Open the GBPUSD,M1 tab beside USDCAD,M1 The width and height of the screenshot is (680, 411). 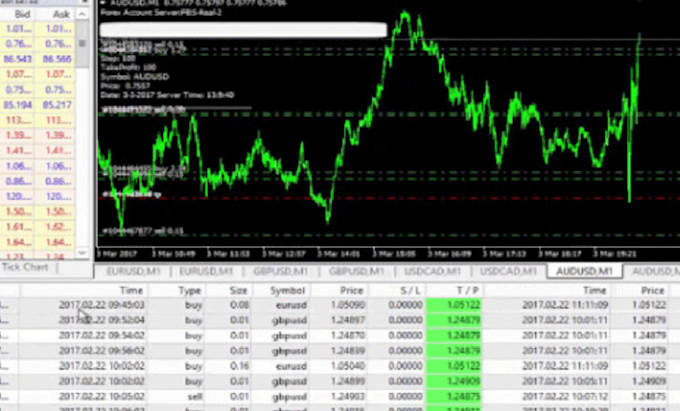tap(356, 271)
